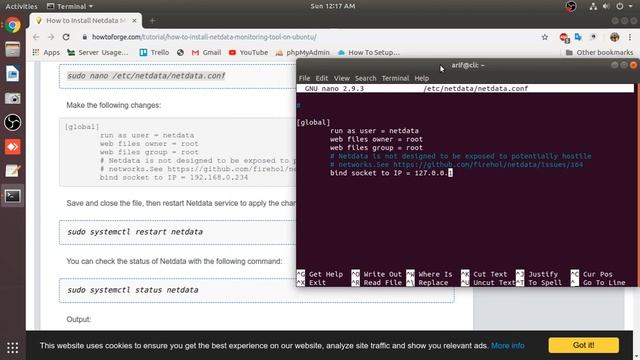The width and height of the screenshot is (640, 360).
Task: Open the terminal Search menu
Action: click(365, 78)
